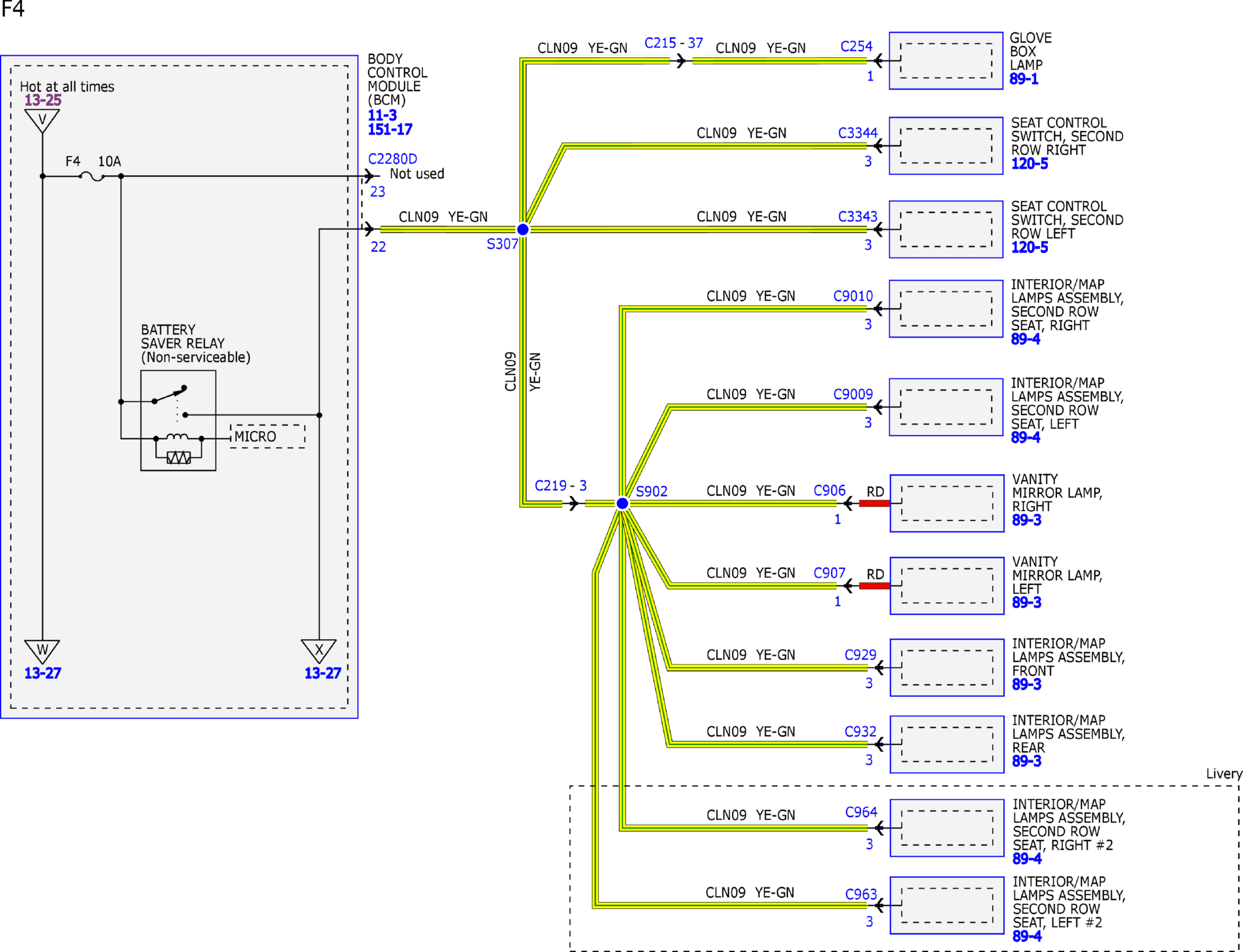1243x952 pixels.
Task: Open connector C254 at glove box lamp
Action: [x=856, y=47]
